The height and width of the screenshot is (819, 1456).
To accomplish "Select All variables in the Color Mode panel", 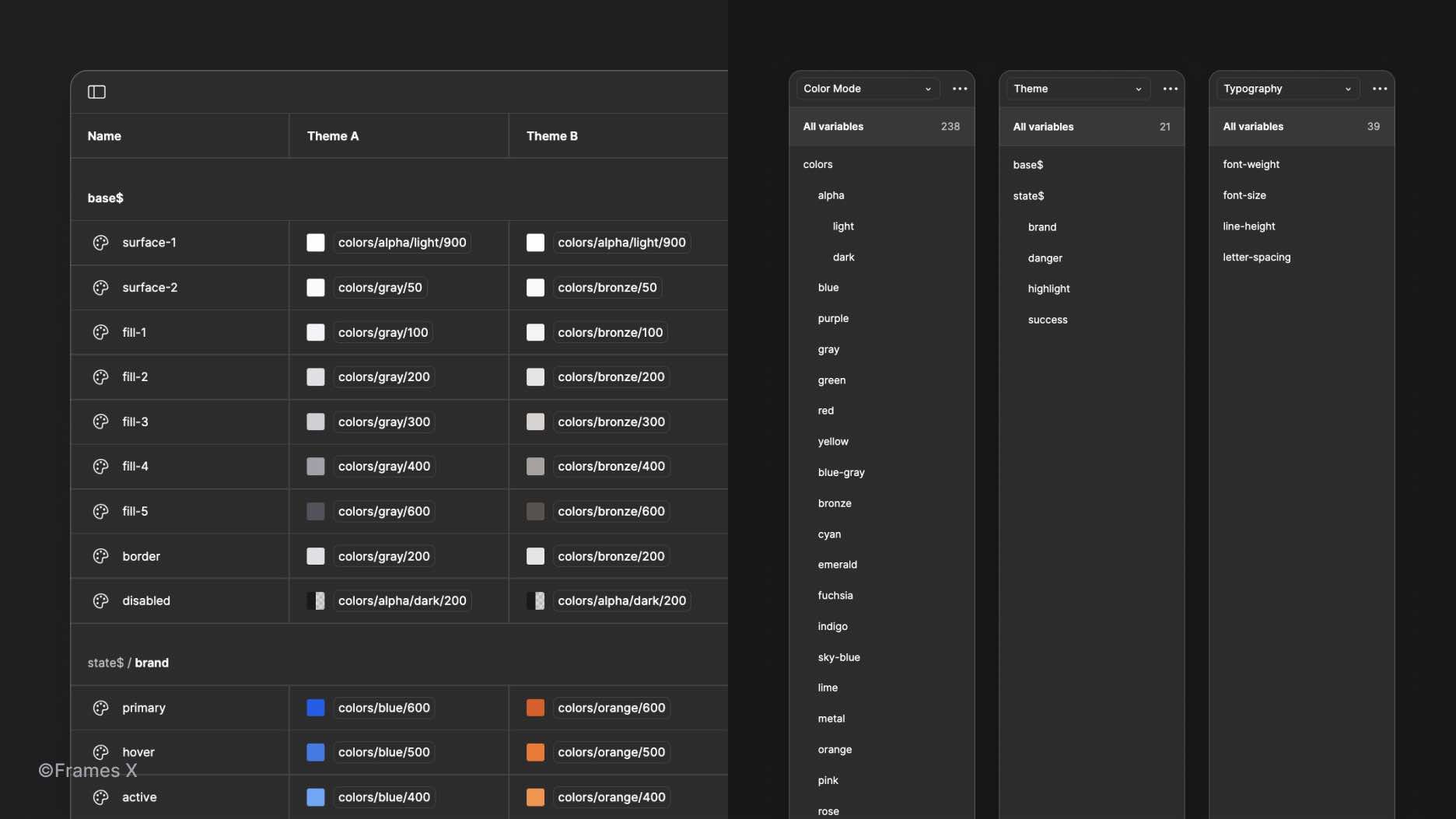I will pos(833,126).
